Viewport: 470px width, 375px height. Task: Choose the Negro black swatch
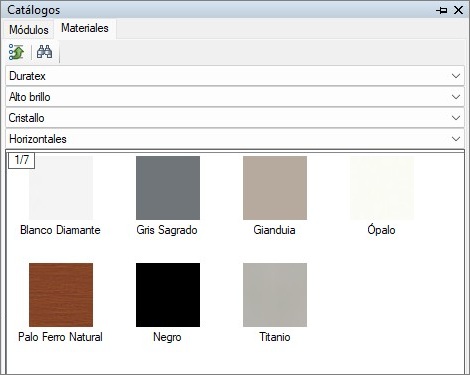pos(168,295)
